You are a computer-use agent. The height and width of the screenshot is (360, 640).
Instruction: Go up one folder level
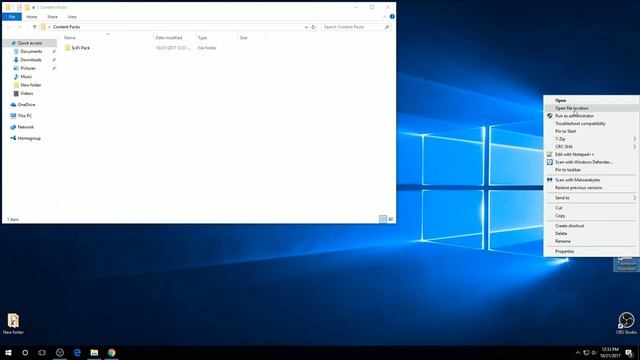pos(34,27)
